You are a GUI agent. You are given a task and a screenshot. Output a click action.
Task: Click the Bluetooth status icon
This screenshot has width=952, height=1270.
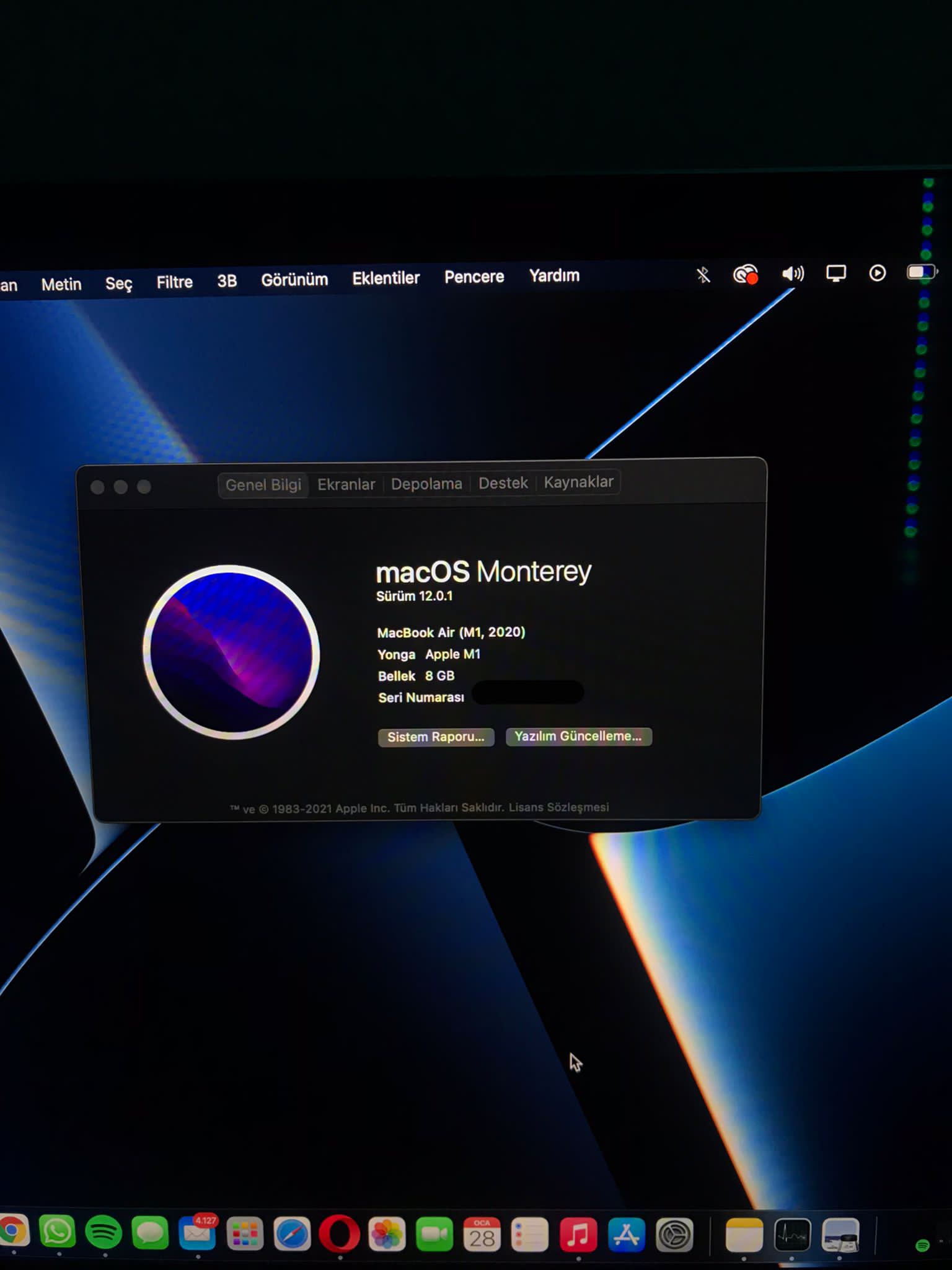pos(703,275)
